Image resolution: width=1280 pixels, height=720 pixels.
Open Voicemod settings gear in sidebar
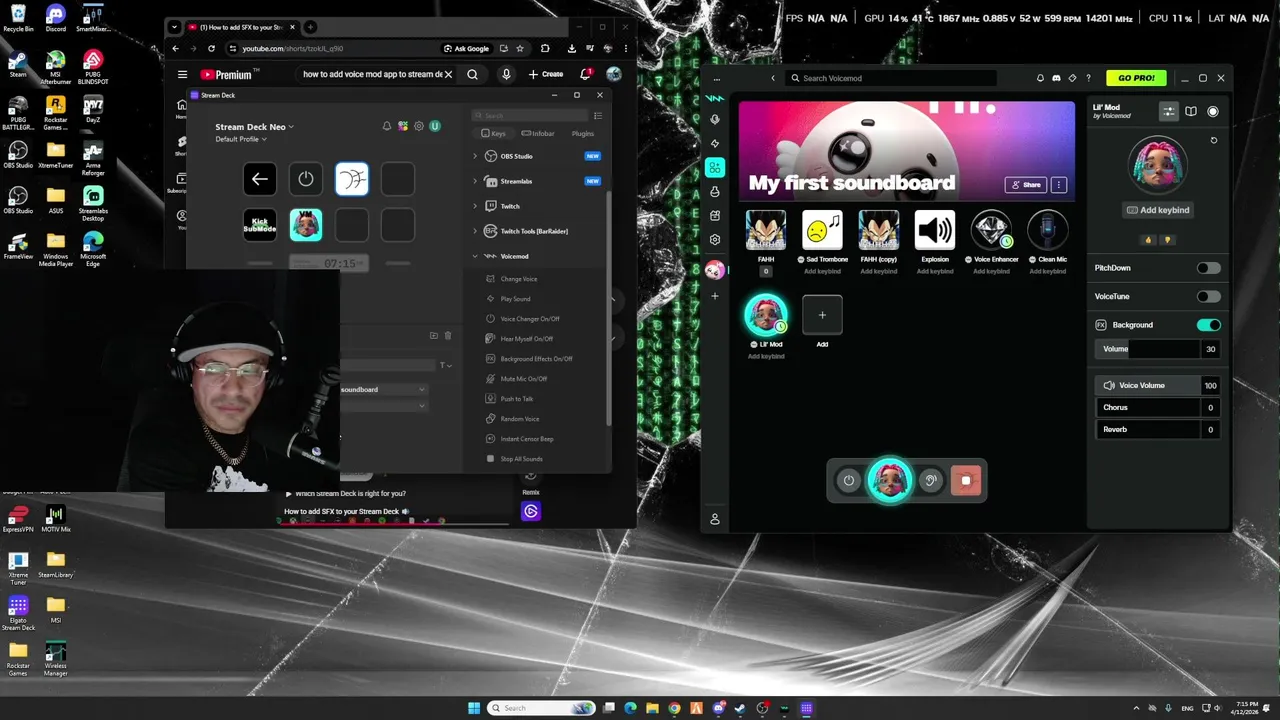714,240
